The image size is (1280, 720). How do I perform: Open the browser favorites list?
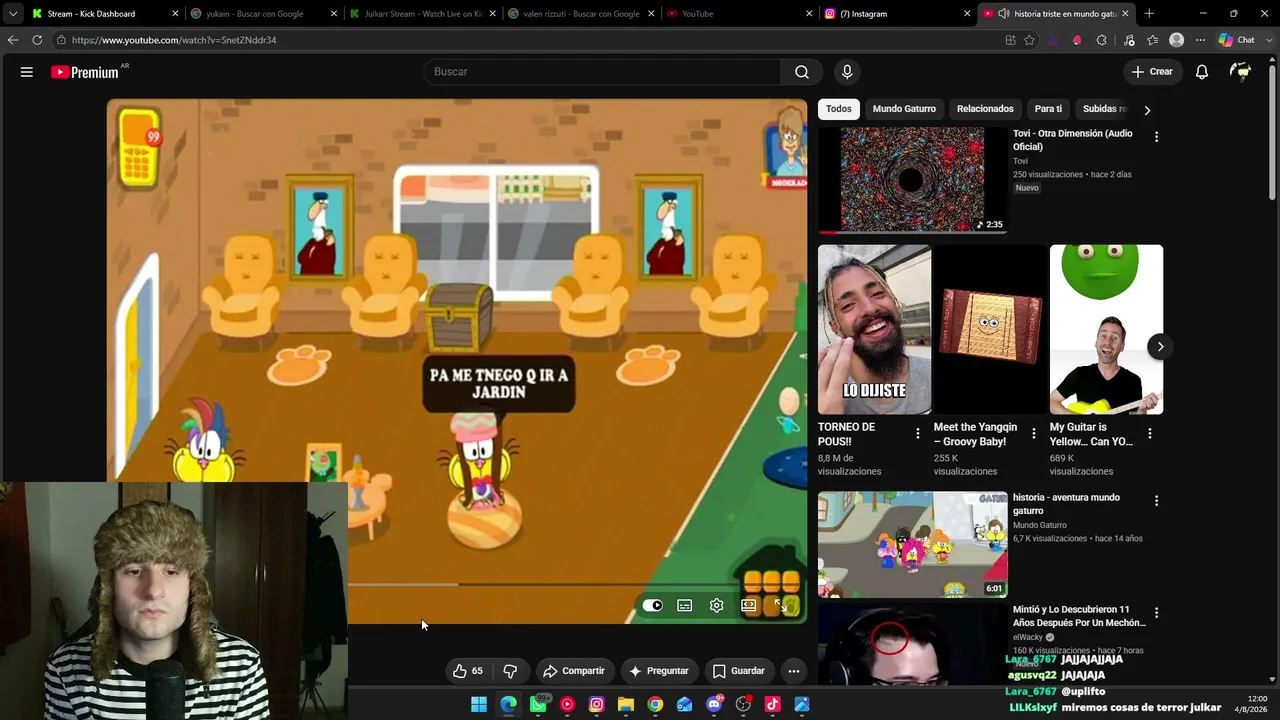[1152, 40]
